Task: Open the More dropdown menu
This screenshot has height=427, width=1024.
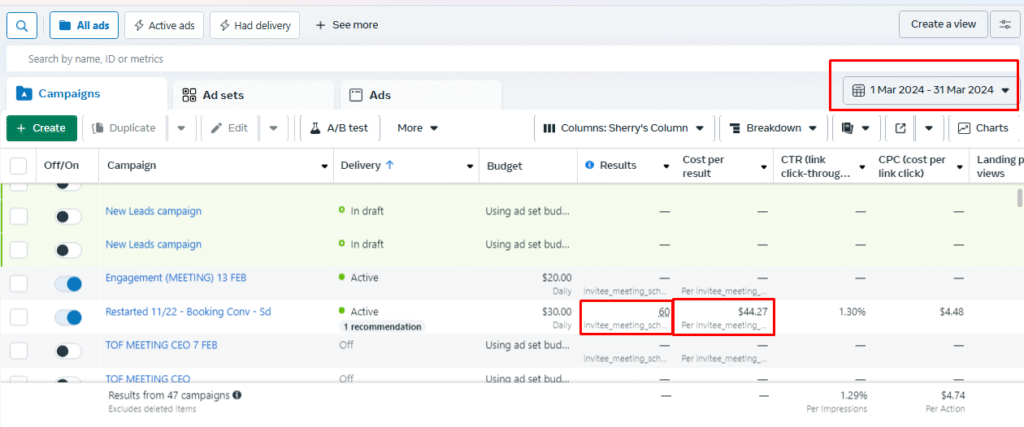Action: 417,128
